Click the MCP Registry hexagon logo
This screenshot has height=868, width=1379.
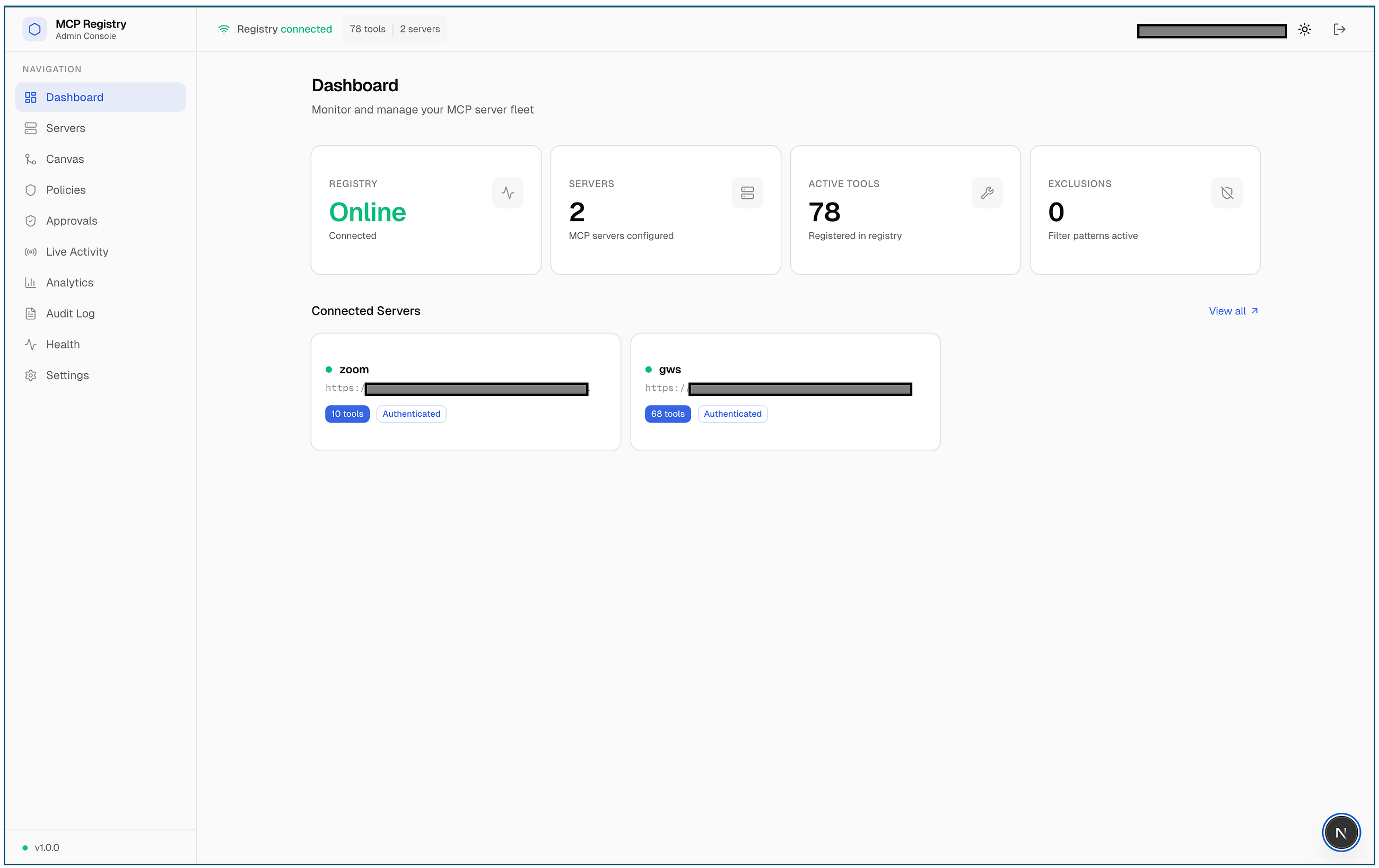coord(34,29)
